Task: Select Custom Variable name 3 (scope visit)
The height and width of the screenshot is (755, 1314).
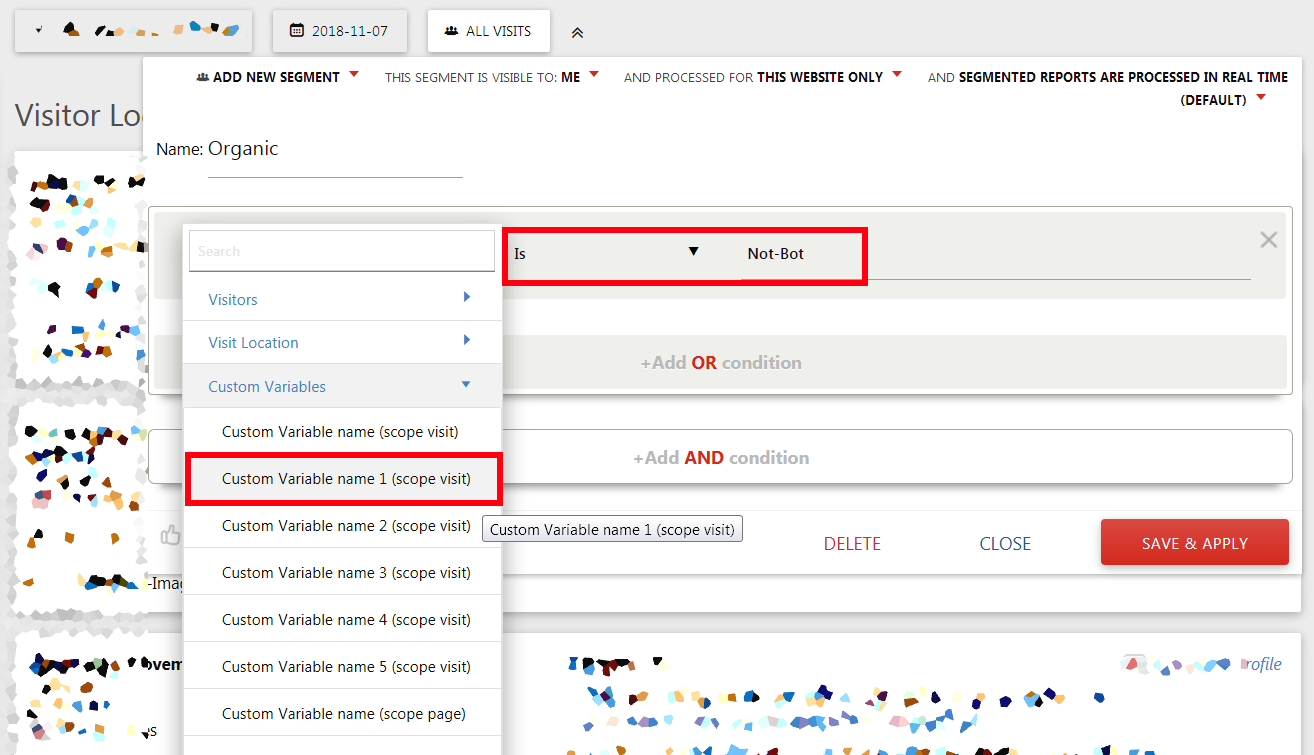Action: (x=345, y=573)
